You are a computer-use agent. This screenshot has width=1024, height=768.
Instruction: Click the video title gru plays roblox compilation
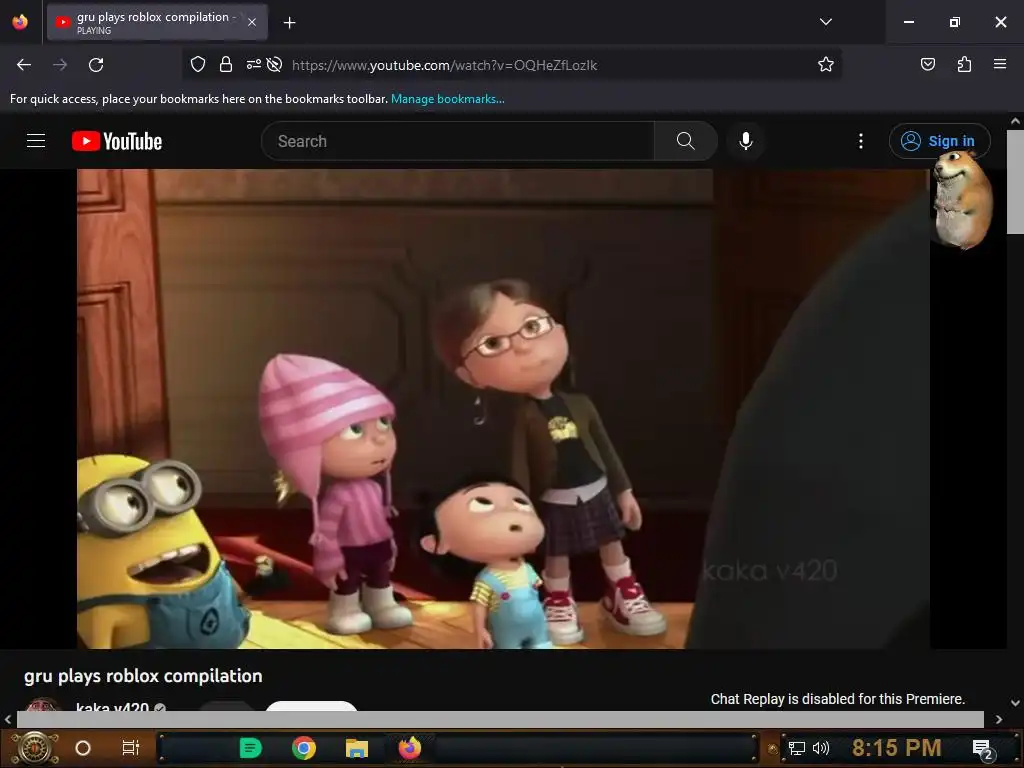(143, 675)
